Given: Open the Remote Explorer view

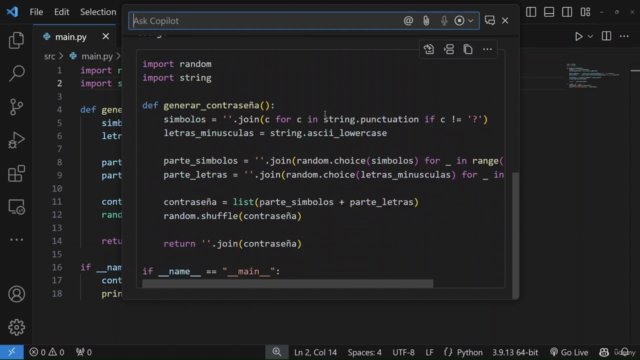Looking at the screenshot, I should tap(16, 207).
